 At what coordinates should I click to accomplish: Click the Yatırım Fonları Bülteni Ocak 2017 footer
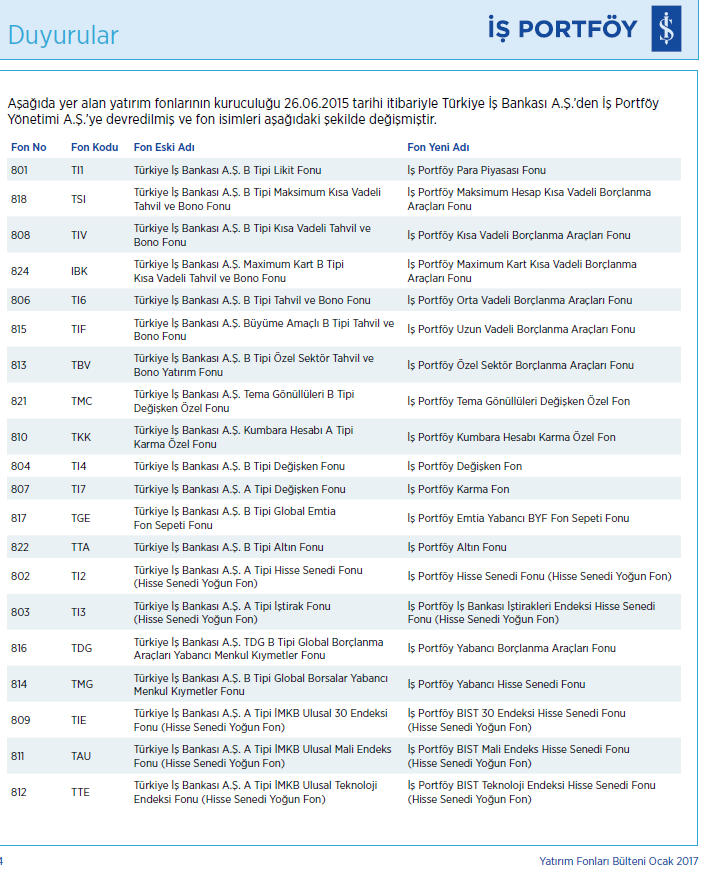click(x=618, y=861)
